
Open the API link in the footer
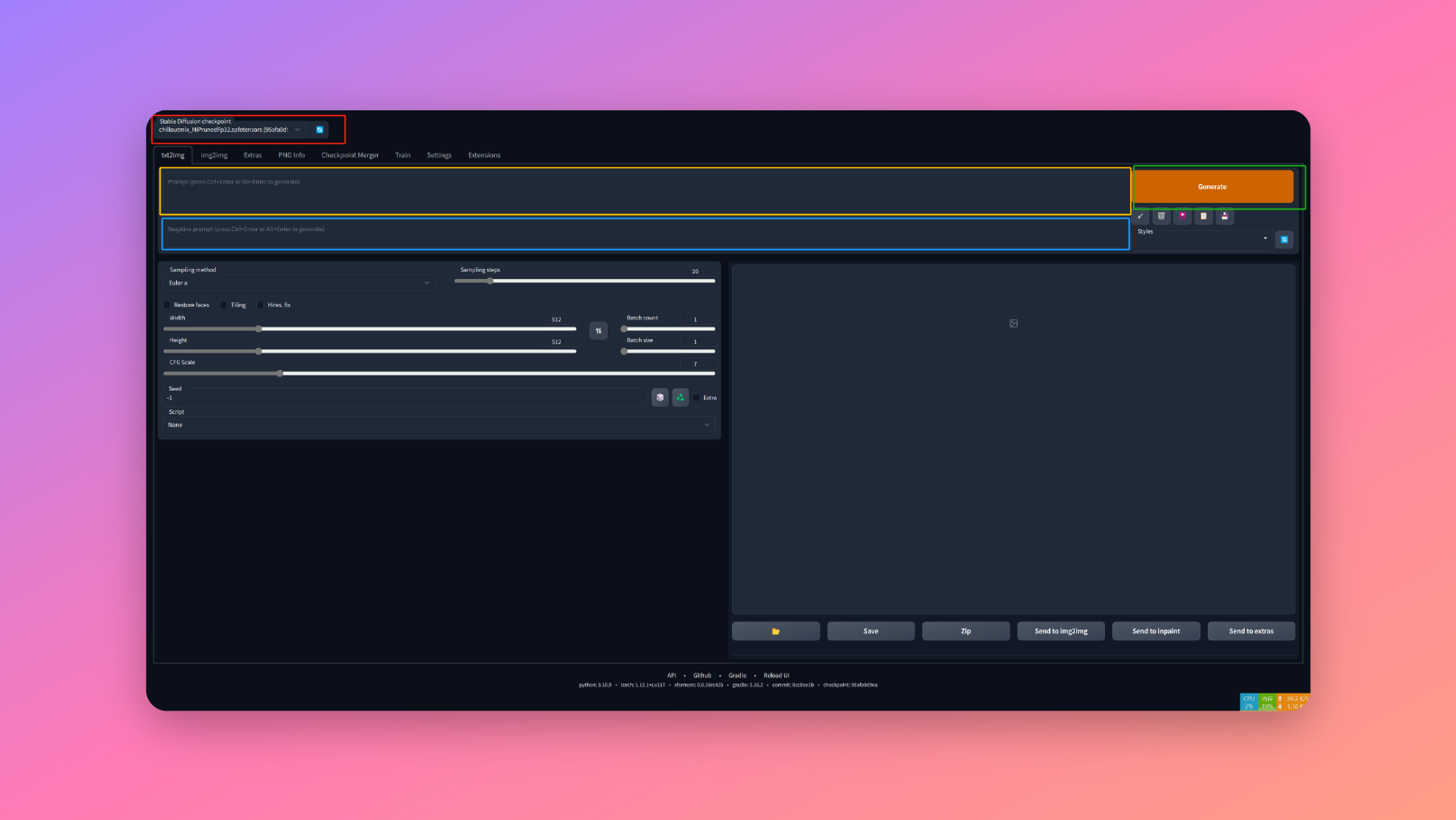672,676
